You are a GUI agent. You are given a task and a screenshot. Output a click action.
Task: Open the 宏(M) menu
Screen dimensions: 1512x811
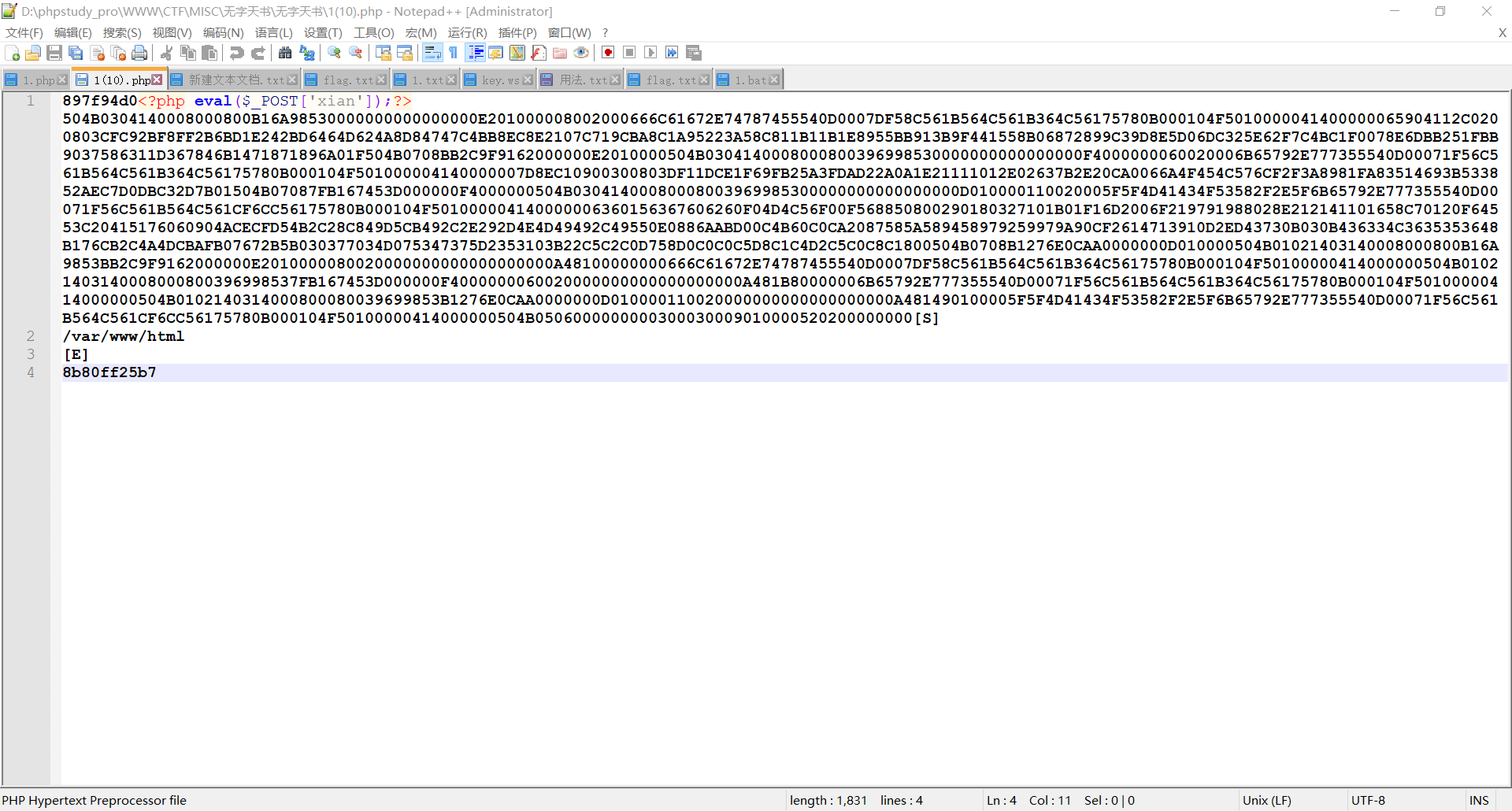pos(421,32)
